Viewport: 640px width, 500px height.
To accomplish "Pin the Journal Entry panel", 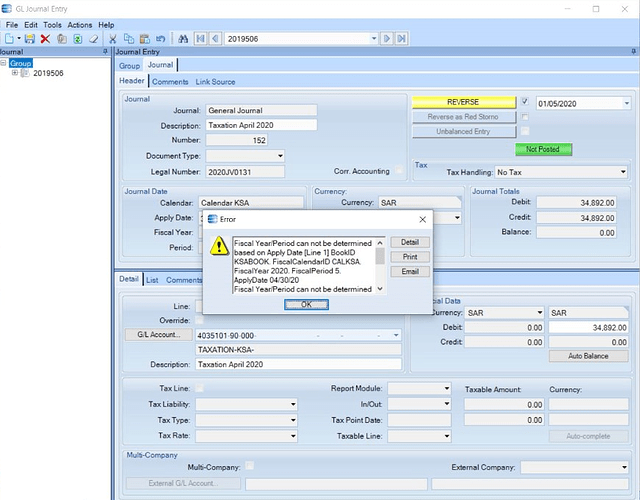I will click(633, 51).
